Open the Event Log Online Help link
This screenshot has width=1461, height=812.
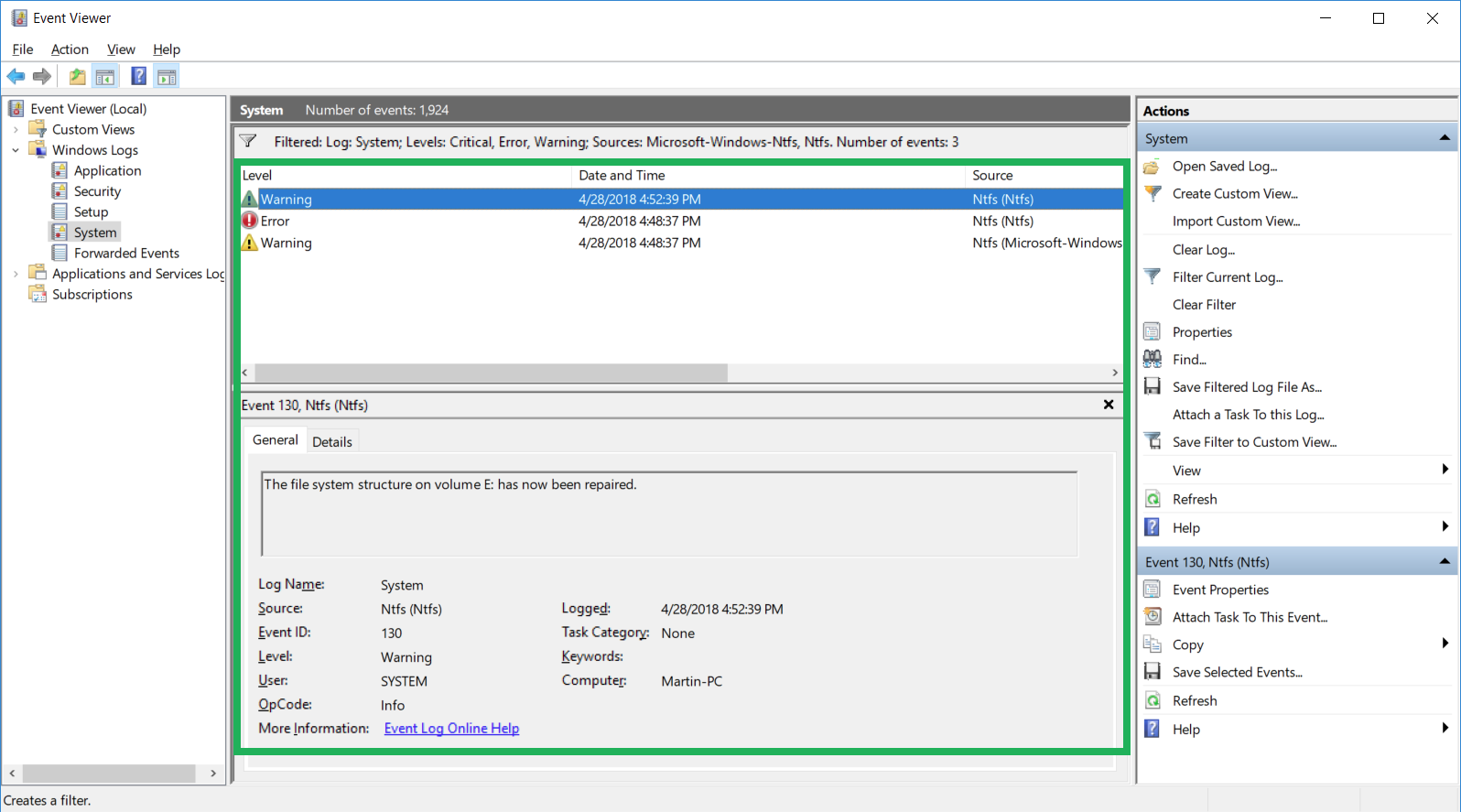(451, 729)
